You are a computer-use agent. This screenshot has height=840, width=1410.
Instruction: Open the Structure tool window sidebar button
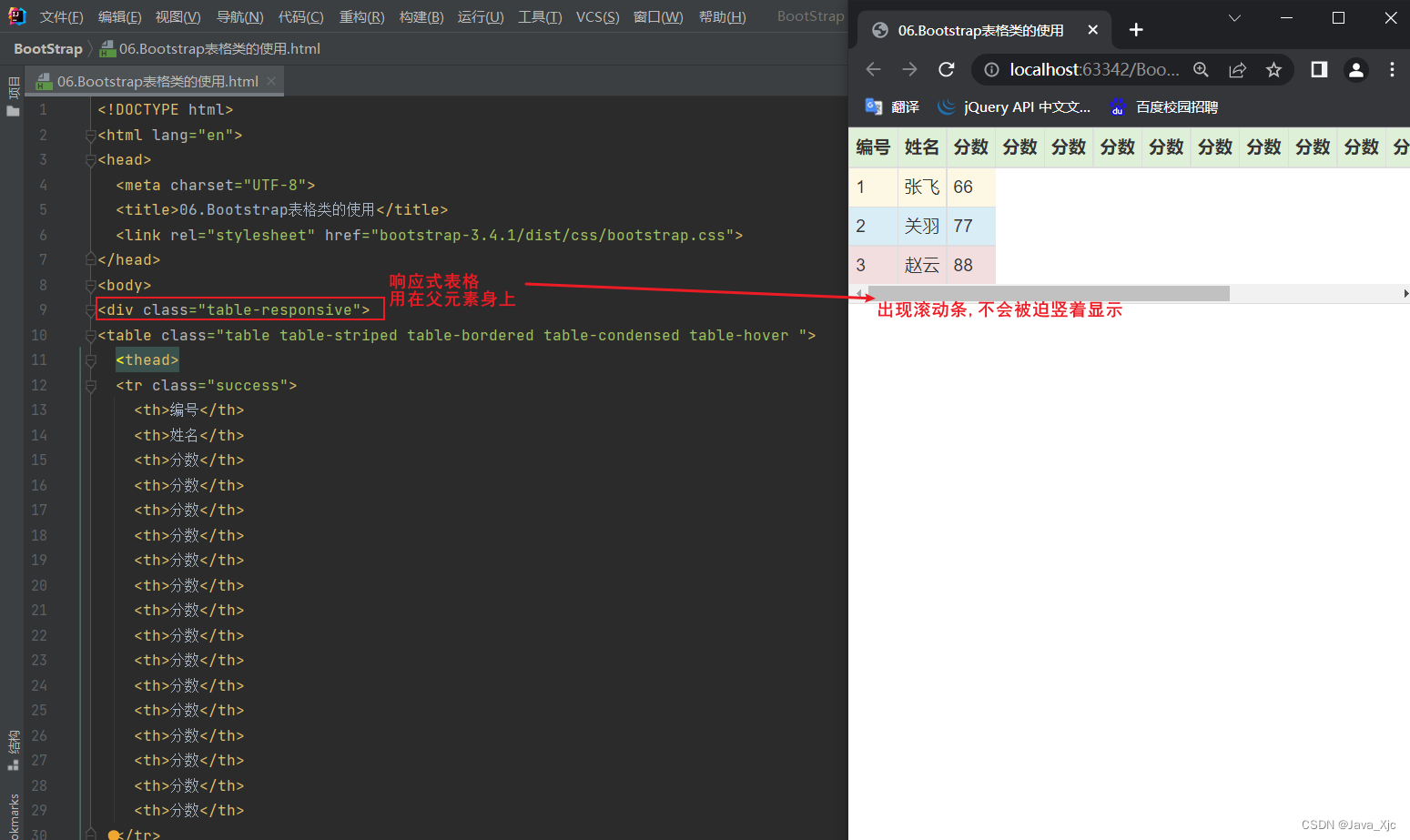(14, 750)
